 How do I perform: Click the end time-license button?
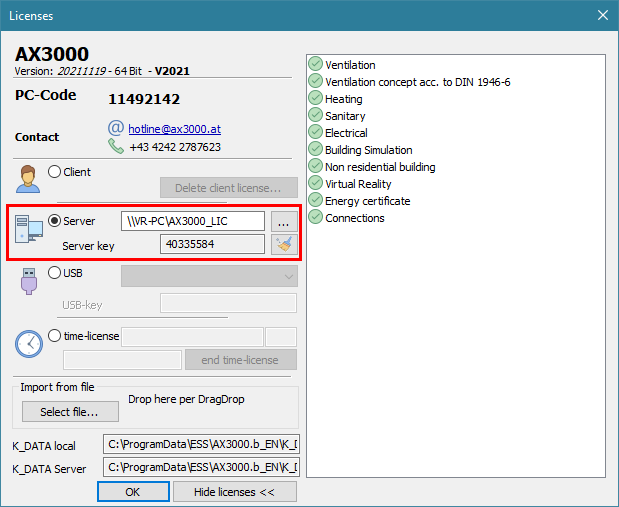240,360
